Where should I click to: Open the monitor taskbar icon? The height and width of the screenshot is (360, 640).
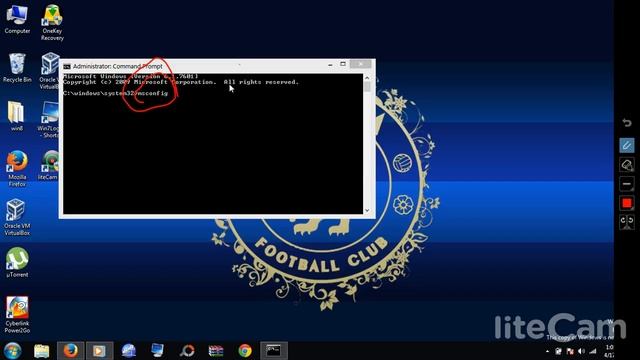tap(158, 351)
